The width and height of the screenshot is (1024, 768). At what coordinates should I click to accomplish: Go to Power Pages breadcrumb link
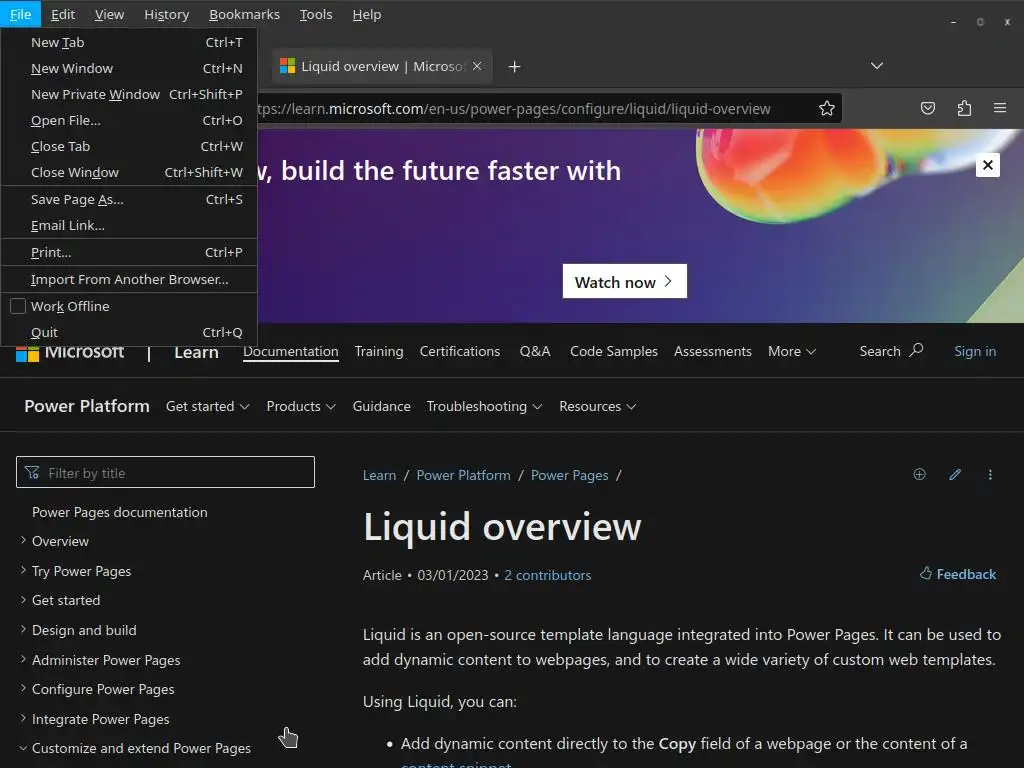[x=569, y=475]
